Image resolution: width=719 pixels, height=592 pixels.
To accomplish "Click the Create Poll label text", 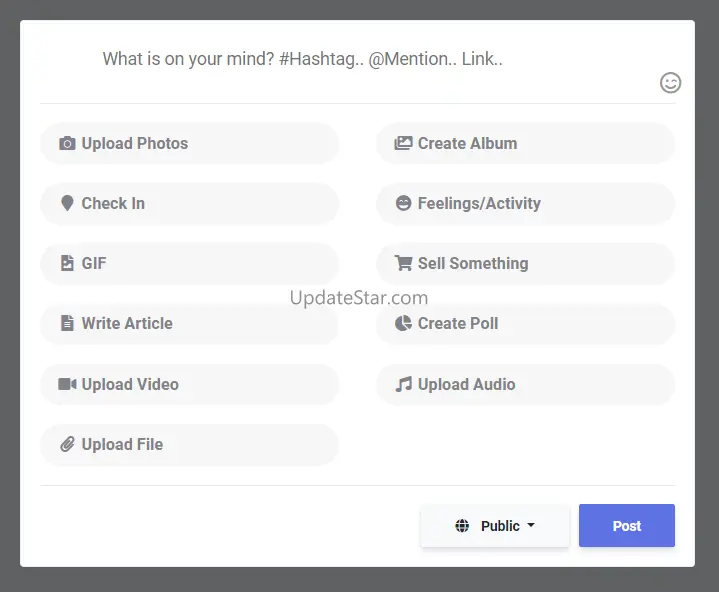I will coord(457,324).
